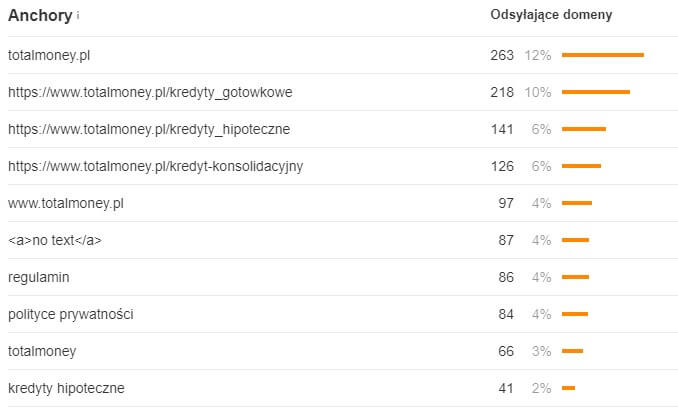Click the Odsyłające domeny column header
This screenshot has height=408, width=678.
[551, 15]
